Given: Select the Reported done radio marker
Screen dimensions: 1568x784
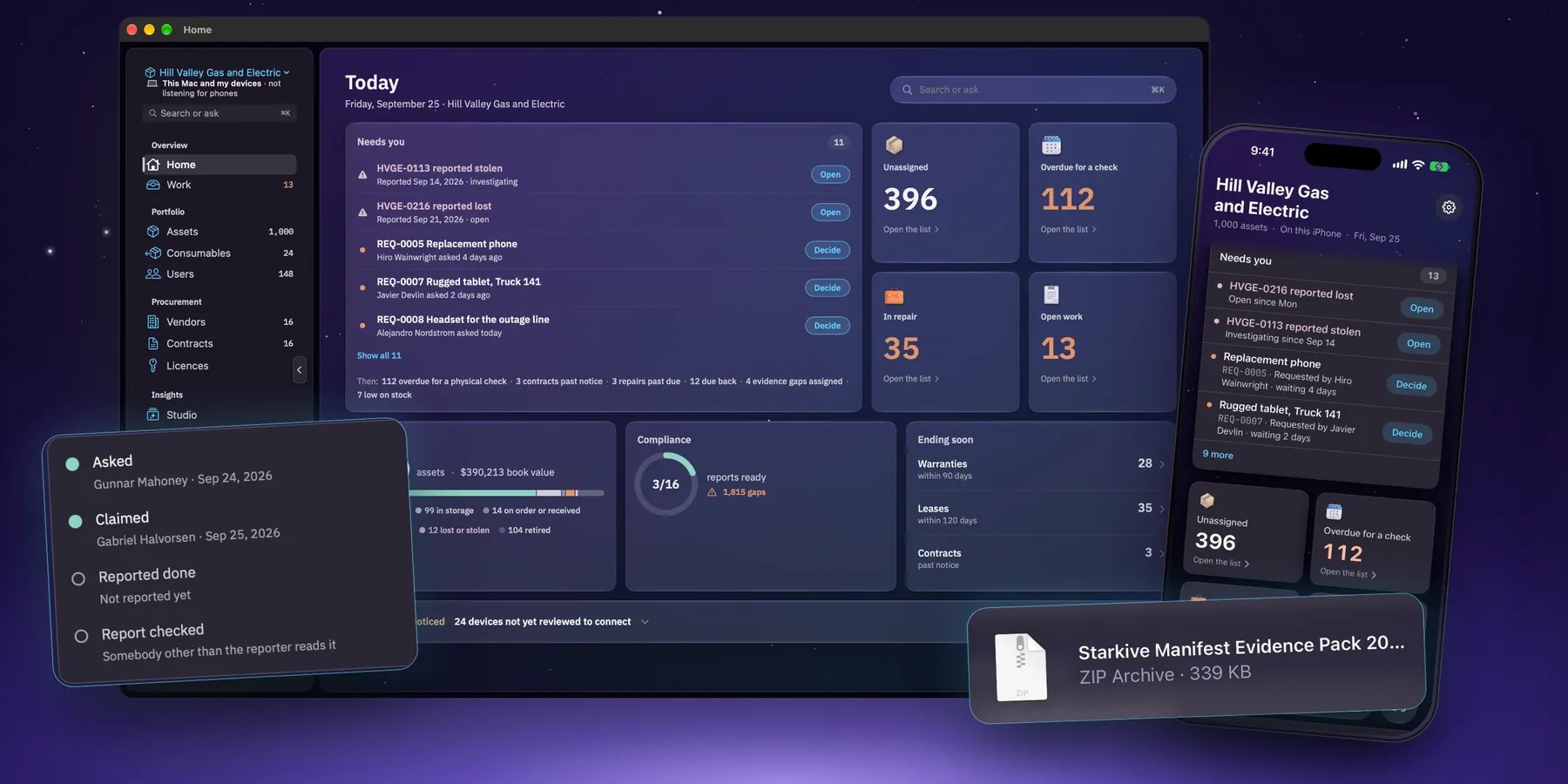Looking at the screenshot, I should [78, 578].
